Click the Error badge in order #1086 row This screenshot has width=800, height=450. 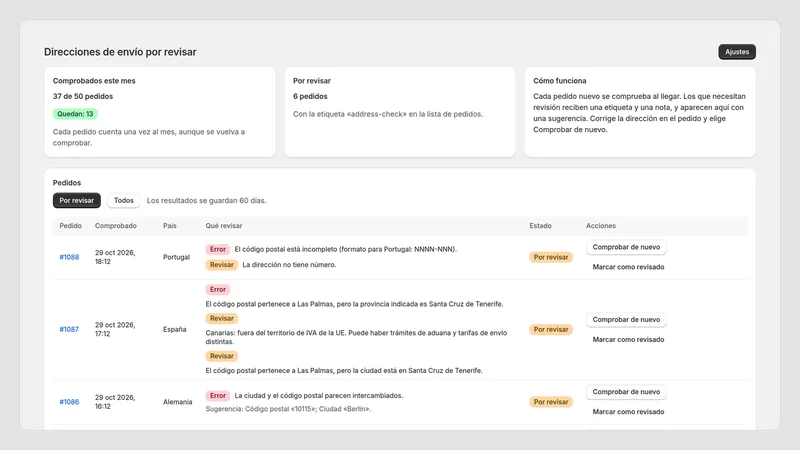tap(218, 396)
